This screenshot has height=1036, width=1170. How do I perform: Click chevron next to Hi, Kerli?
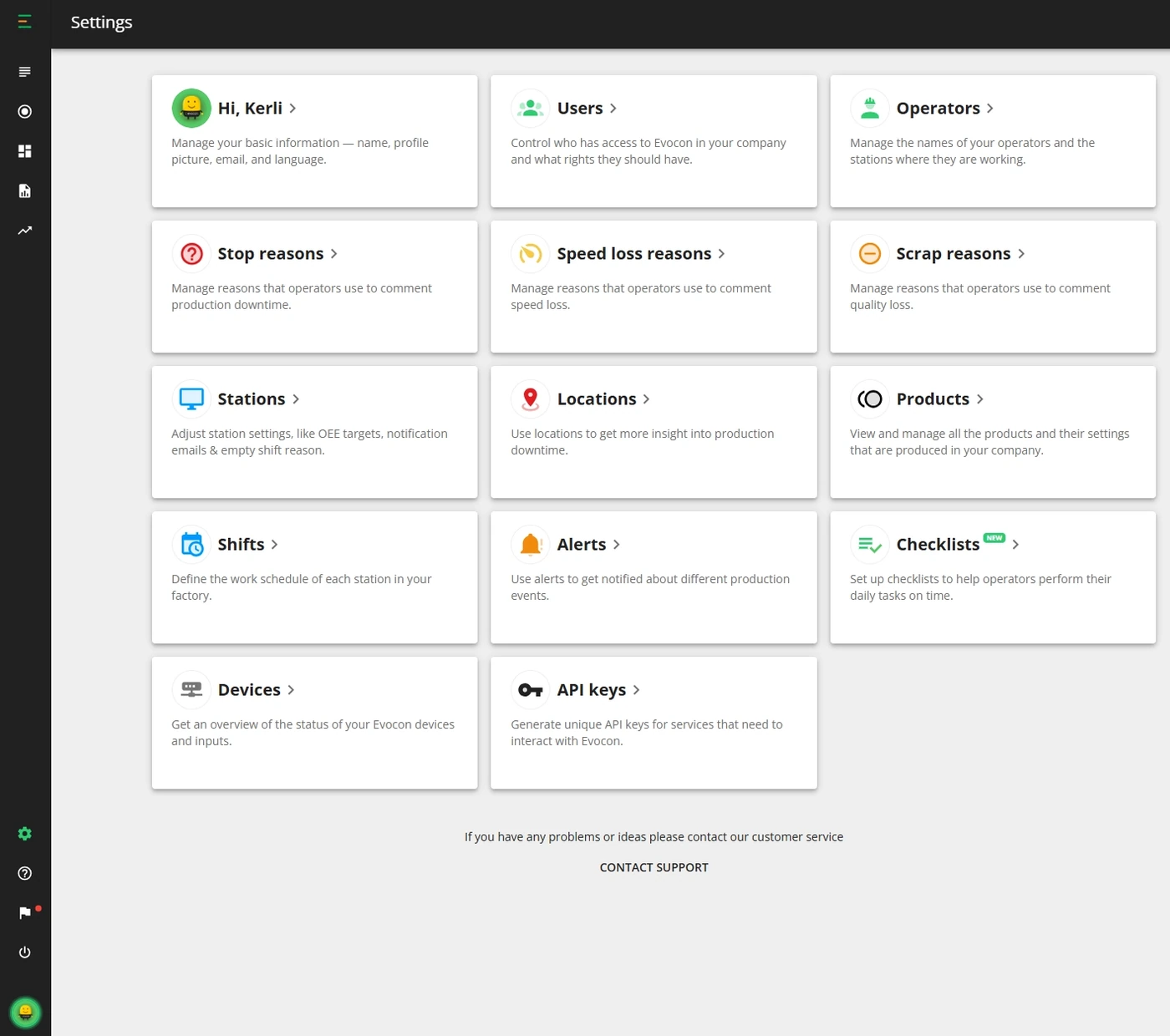[x=292, y=109]
